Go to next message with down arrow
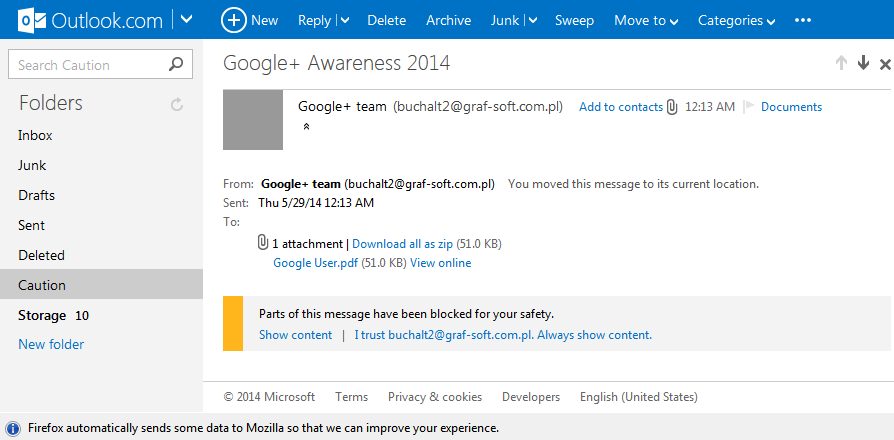 [x=863, y=63]
